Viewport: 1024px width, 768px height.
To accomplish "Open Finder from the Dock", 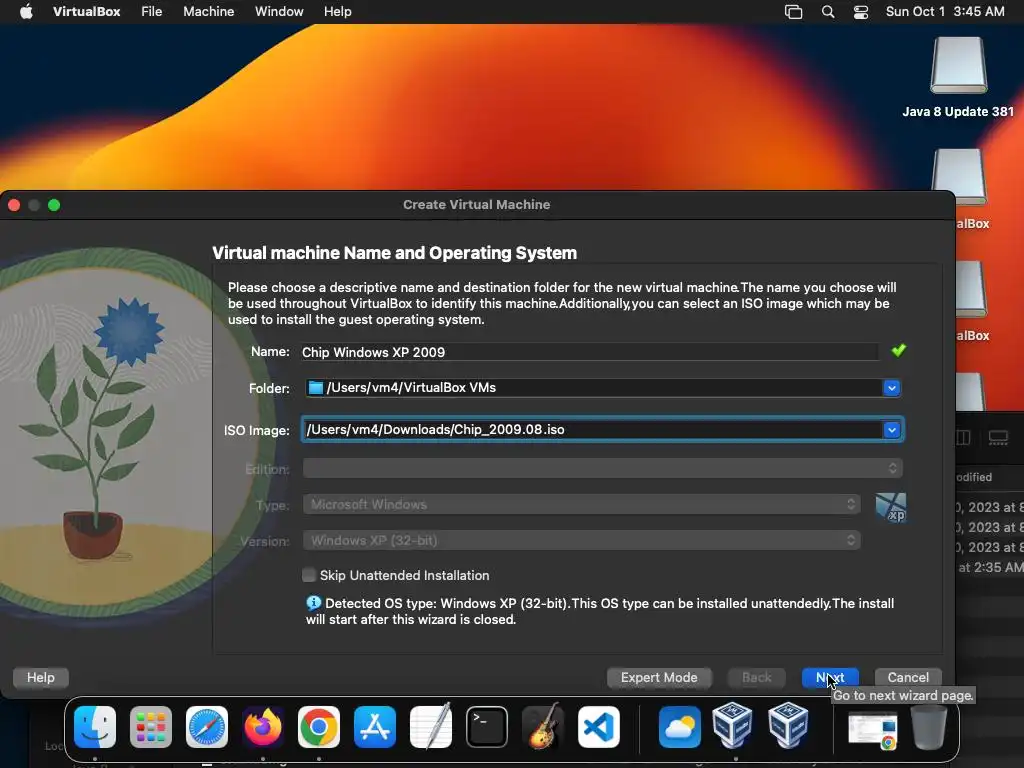I will [x=95, y=726].
